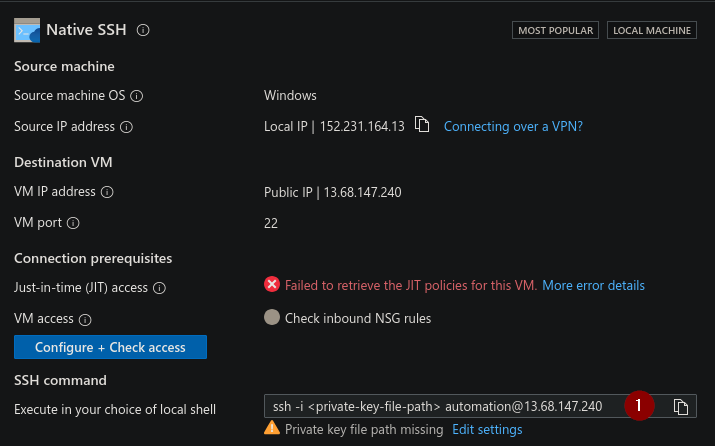This screenshot has width=715, height=446.
Task: Show info for VM port
Action: point(73,223)
